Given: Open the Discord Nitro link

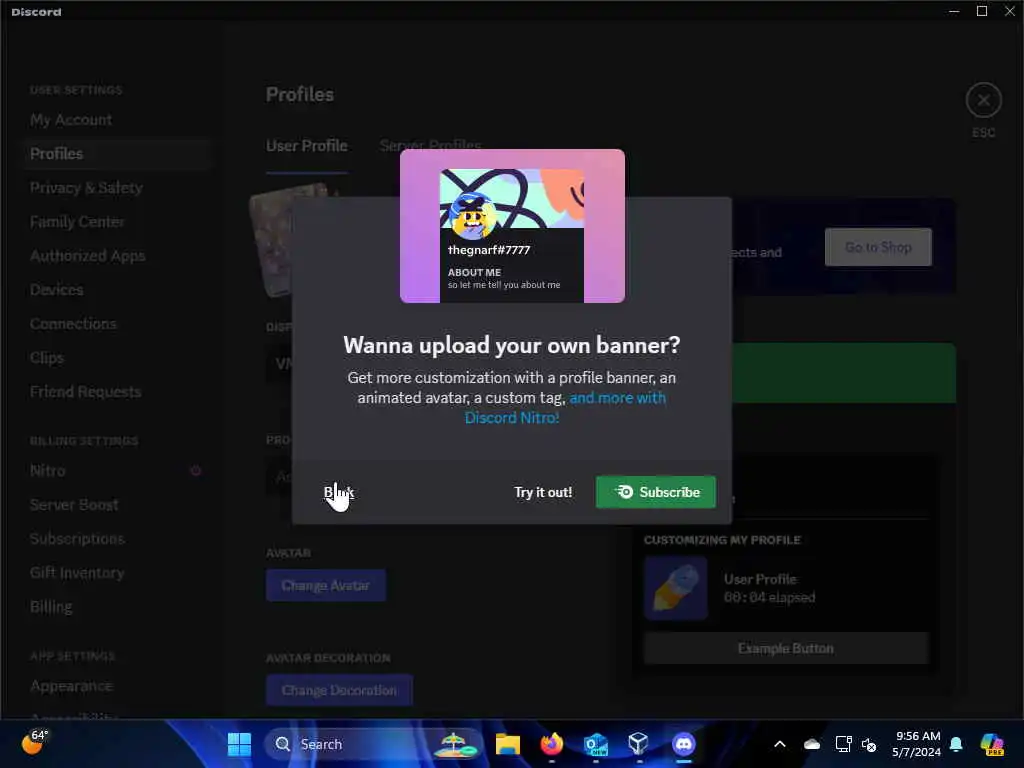Looking at the screenshot, I should tap(565, 408).
